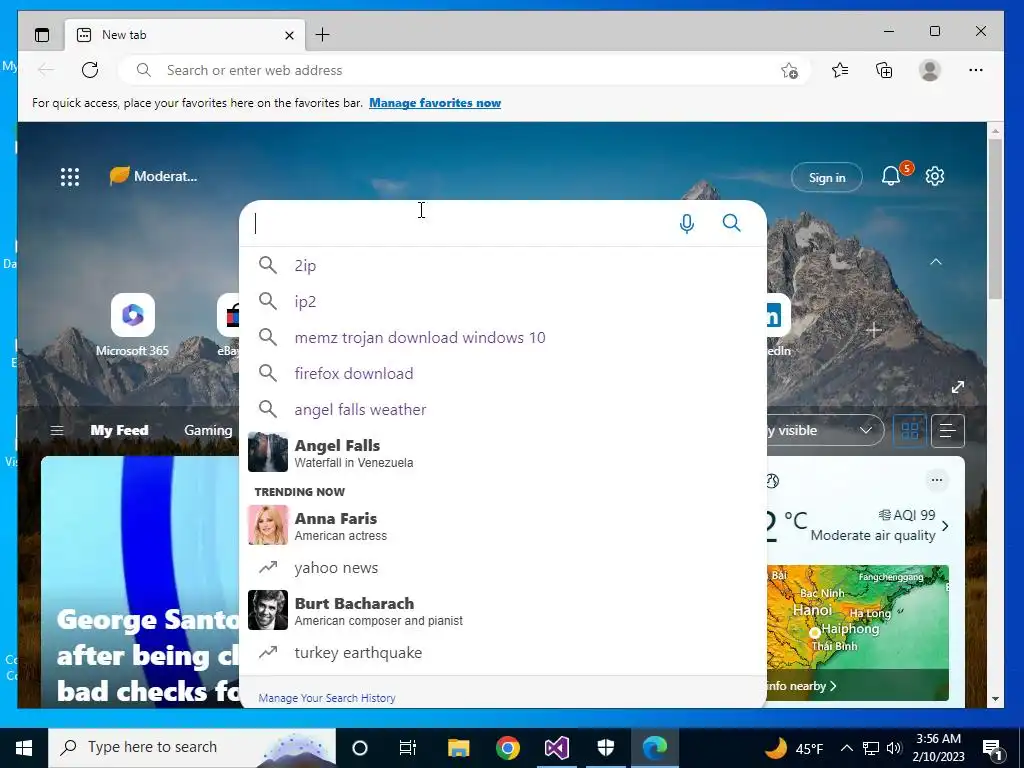Select trending turkey earthquake suggestion
Viewport: 1024px width, 768px height.
pos(503,652)
